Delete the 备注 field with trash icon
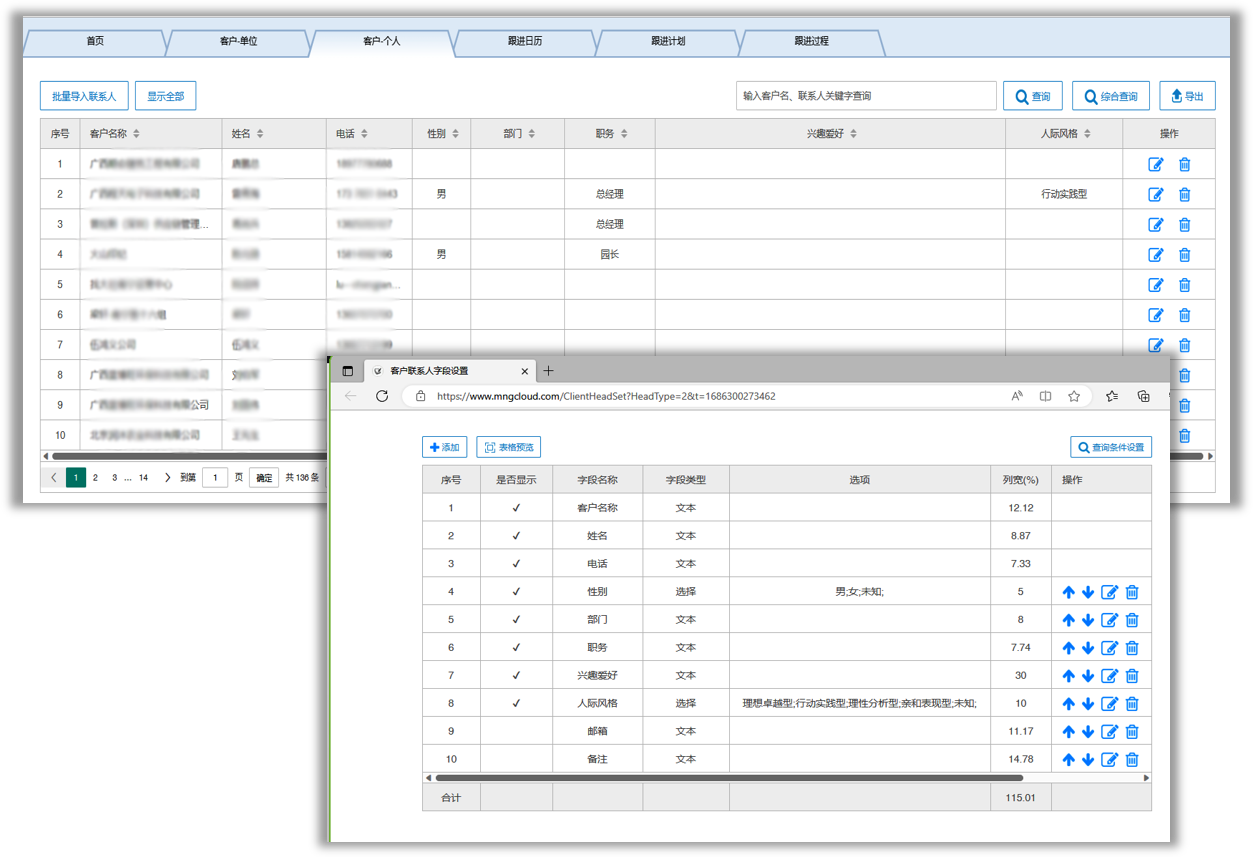This screenshot has width=1253, height=858. tap(1132, 760)
